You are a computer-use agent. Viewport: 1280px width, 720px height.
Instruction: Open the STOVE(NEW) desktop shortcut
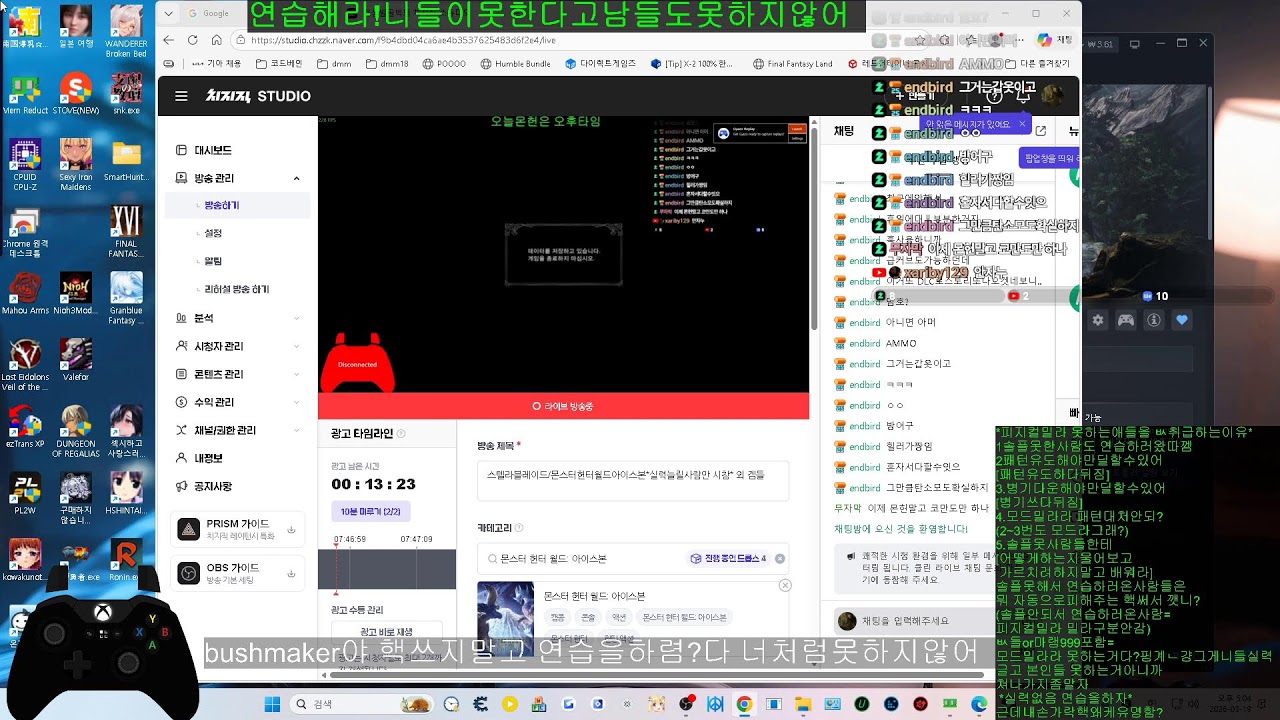tap(76, 92)
